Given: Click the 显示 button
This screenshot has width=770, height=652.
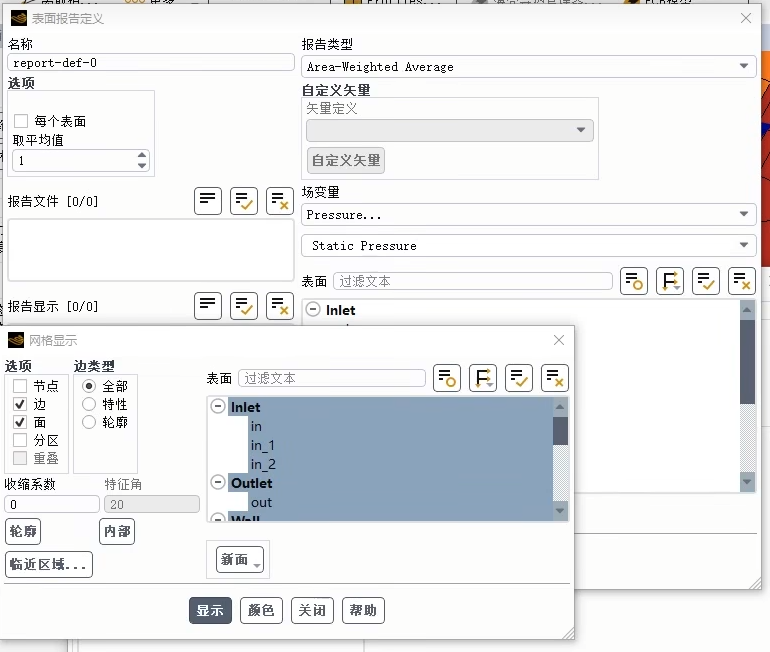Looking at the screenshot, I should [210, 610].
